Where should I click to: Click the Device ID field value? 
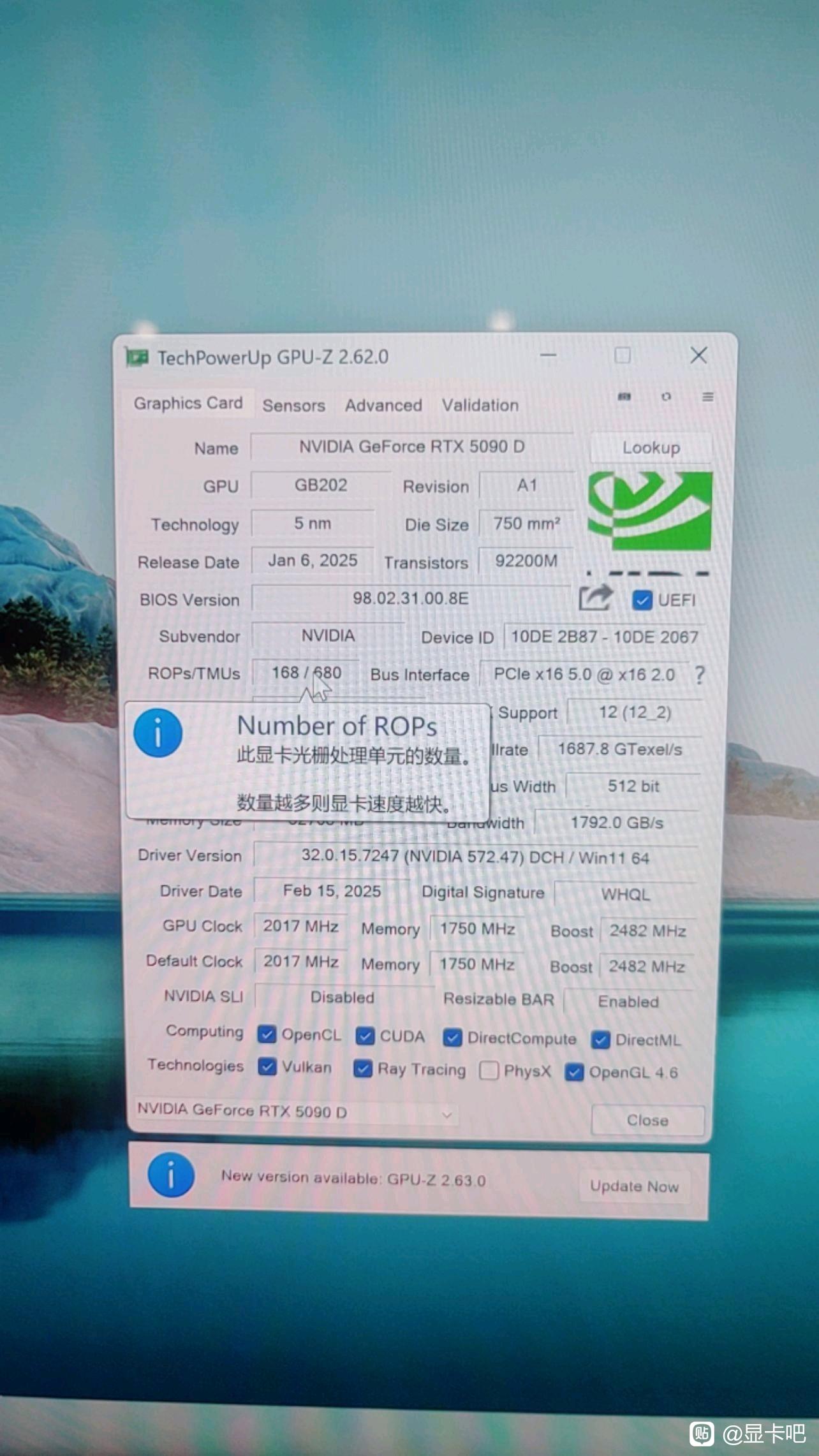pyautogui.click(x=604, y=636)
